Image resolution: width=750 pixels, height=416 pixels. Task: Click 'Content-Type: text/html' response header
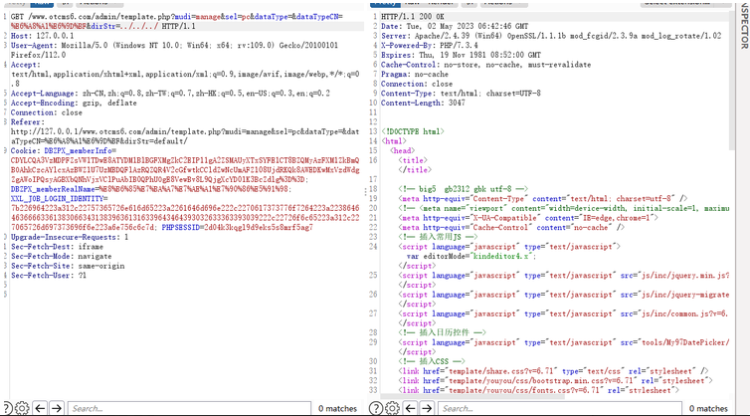(461, 93)
